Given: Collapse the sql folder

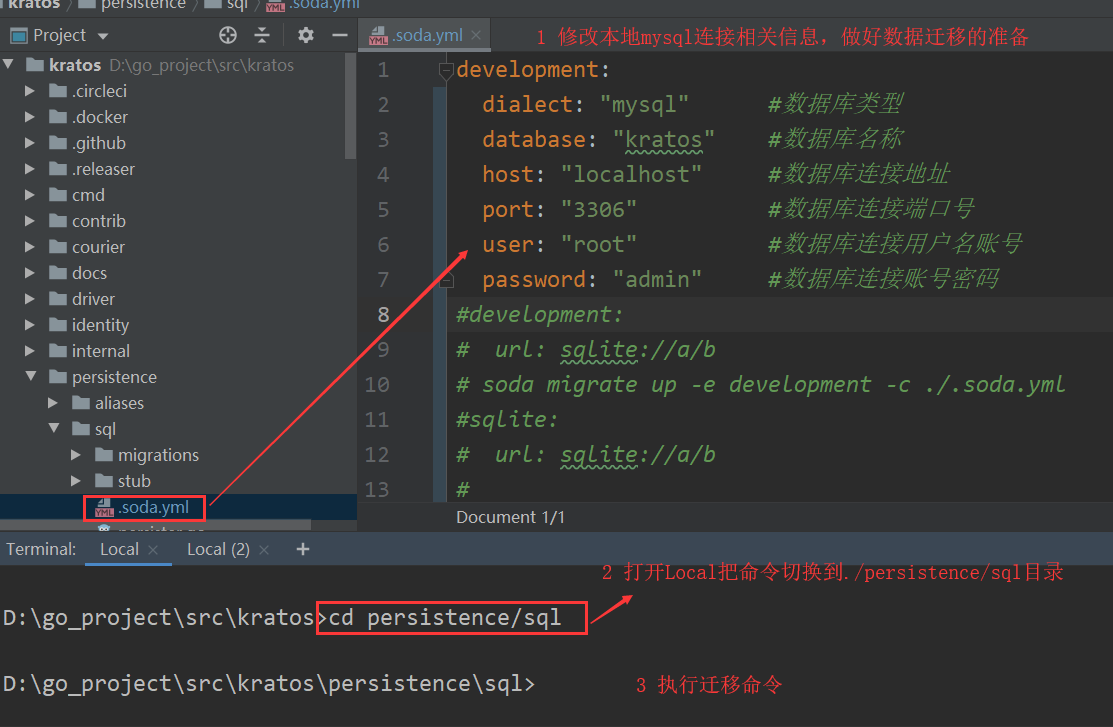Looking at the screenshot, I should pyautogui.click(x=53, y=429).
